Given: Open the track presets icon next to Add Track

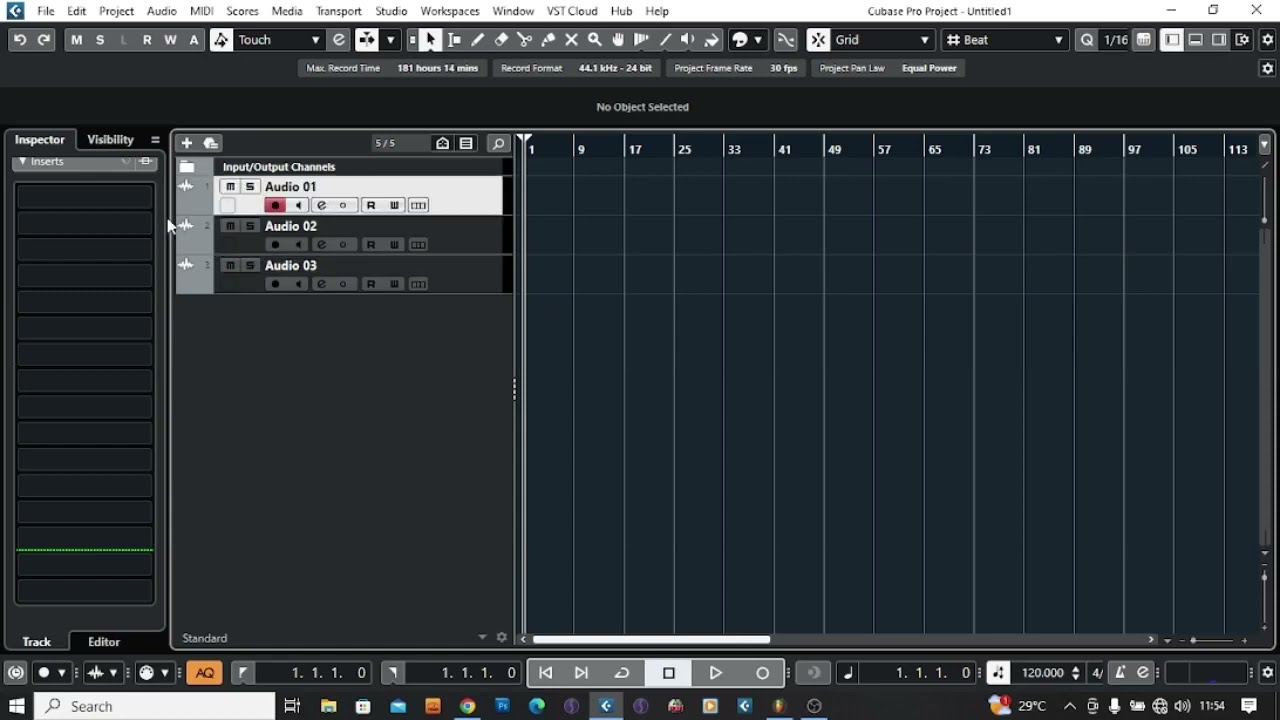Looking at the screenshot, I should click(210, 143).
